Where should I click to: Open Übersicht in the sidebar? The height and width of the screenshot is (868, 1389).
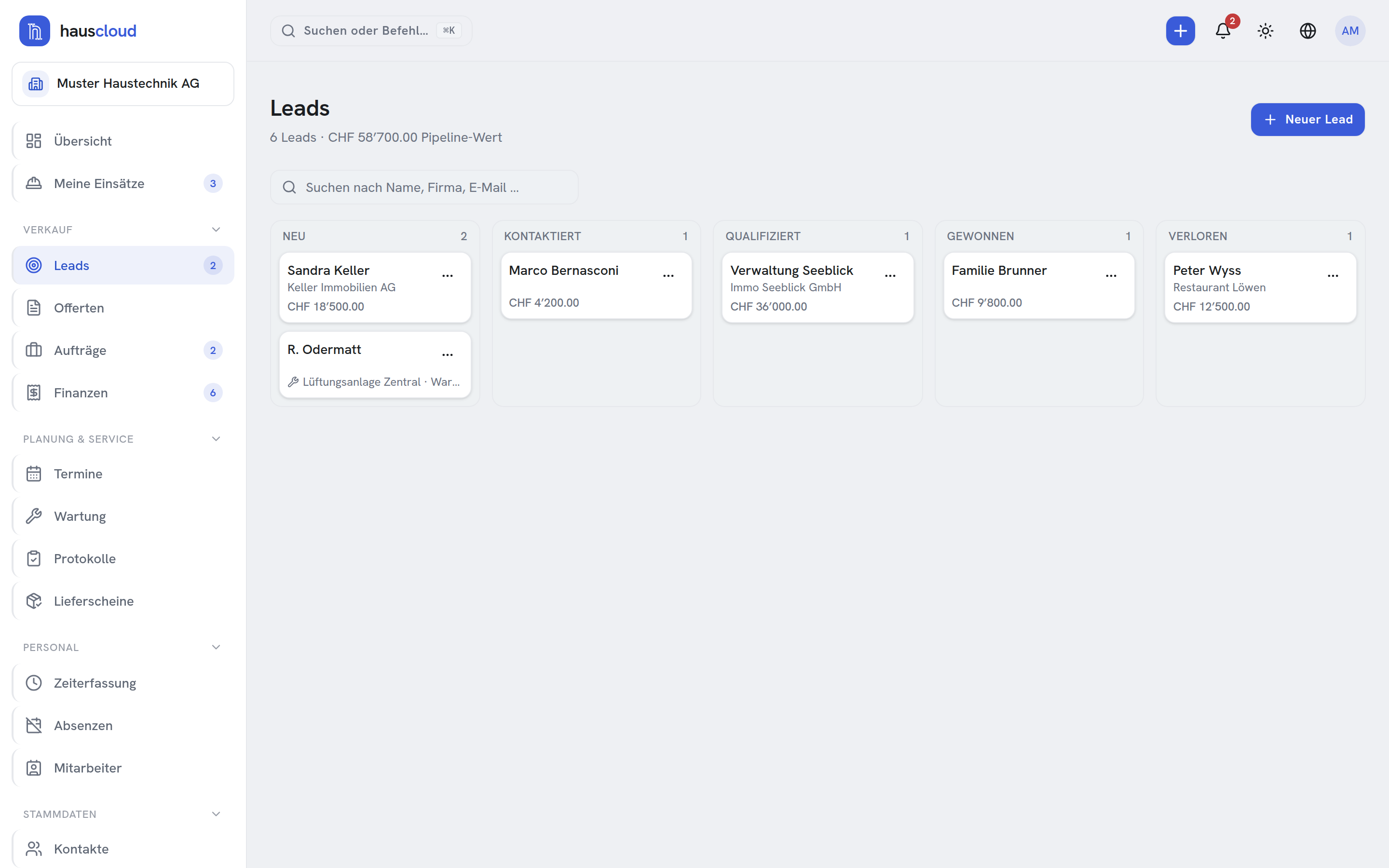tap(123, 141)
